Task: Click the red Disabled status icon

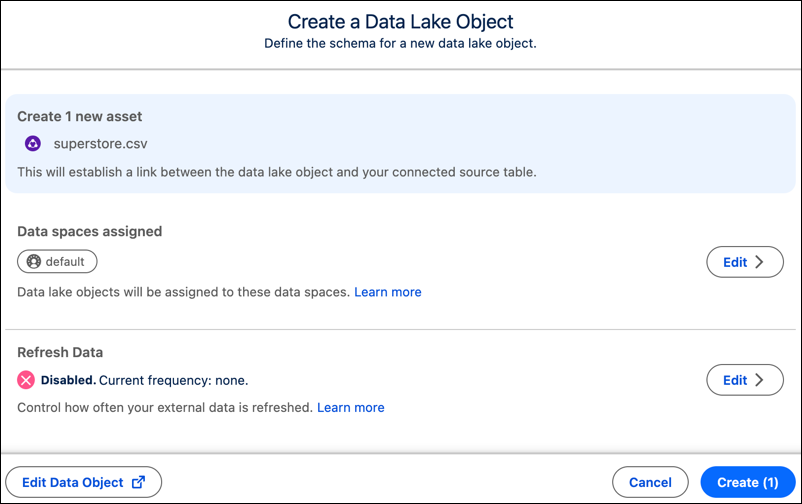Action: (x=26, y=380)
